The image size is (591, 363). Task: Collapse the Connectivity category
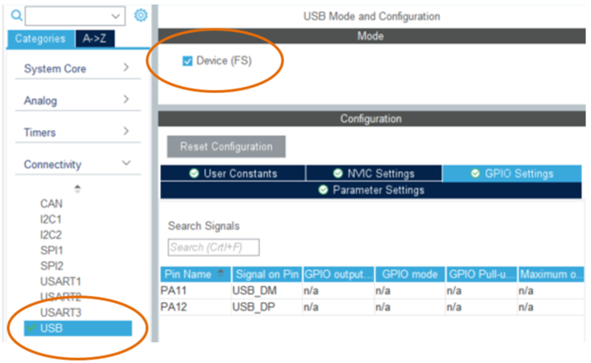[78, 164]
